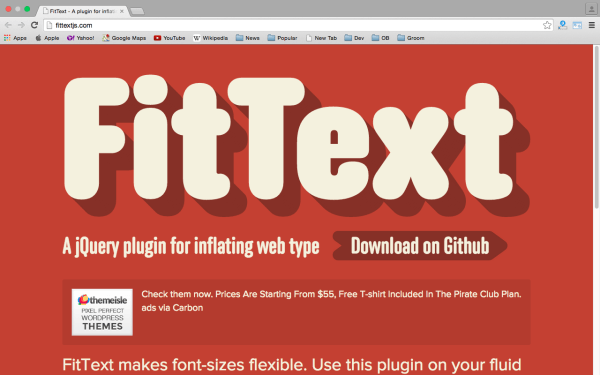Screen dimensions: 600x375
Task: Bookmark this page with the star icon
Action: pos(547,25)
